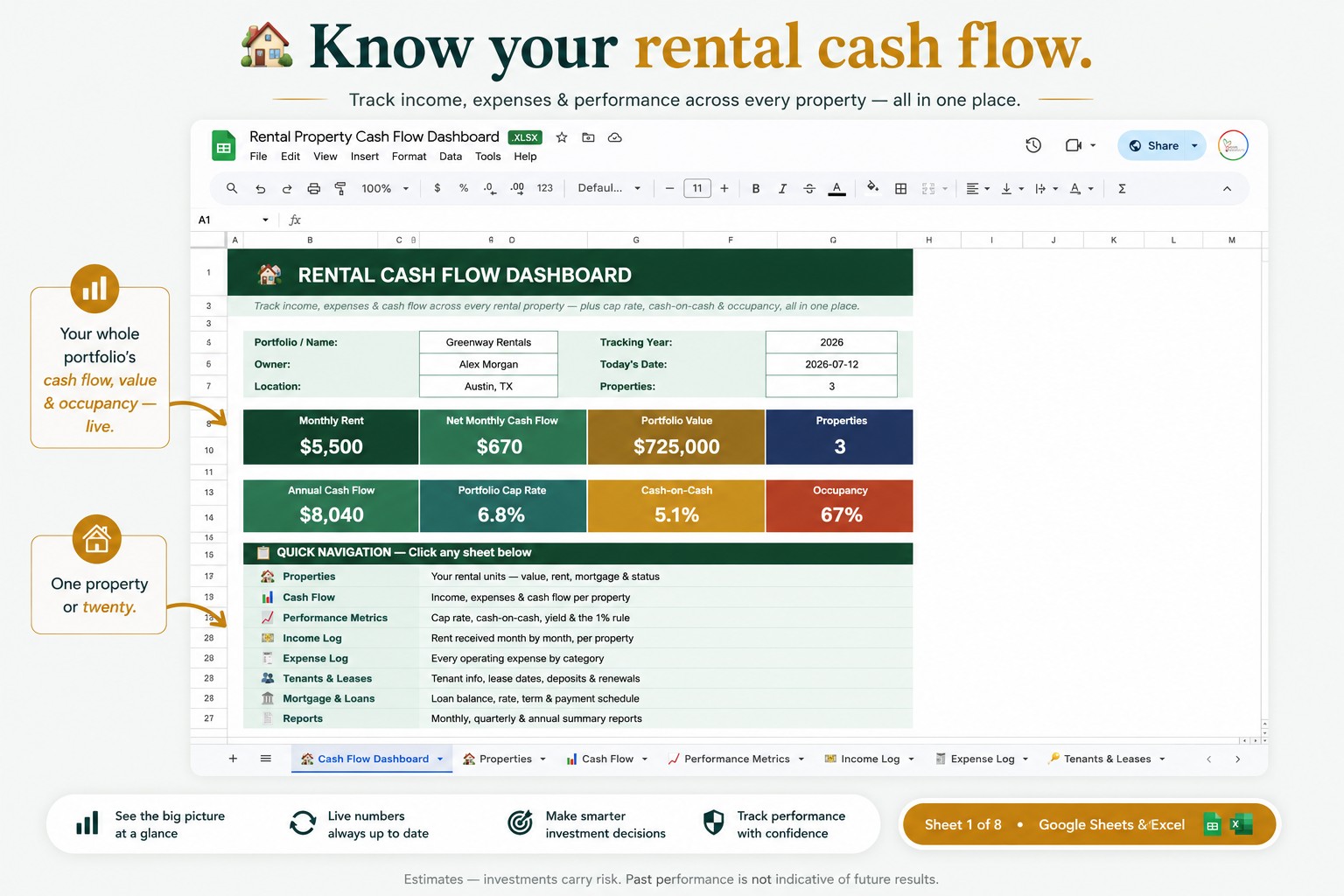Open the Help menu
1344x896 pixels.
[525, 157]
